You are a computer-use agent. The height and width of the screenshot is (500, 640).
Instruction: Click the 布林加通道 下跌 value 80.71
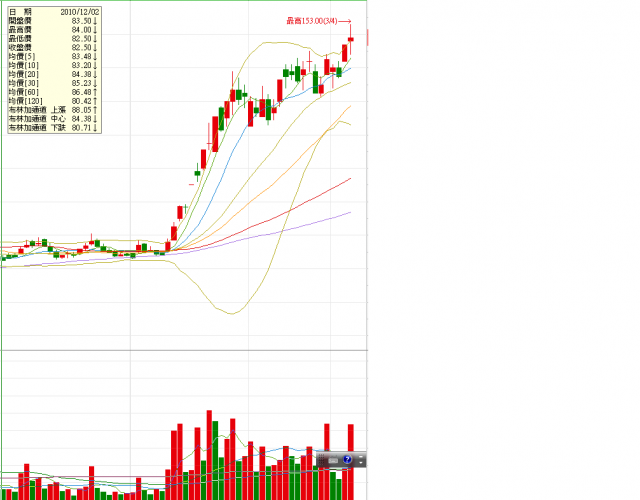(x=84, y=128)
